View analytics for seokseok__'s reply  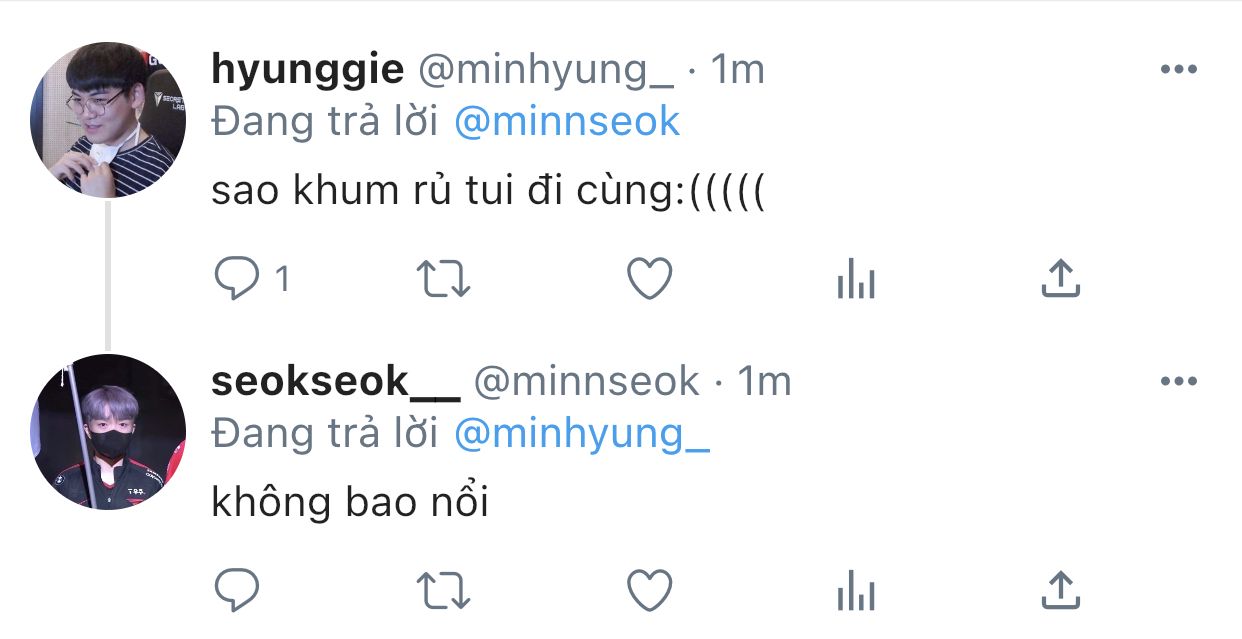click(855, 590)
